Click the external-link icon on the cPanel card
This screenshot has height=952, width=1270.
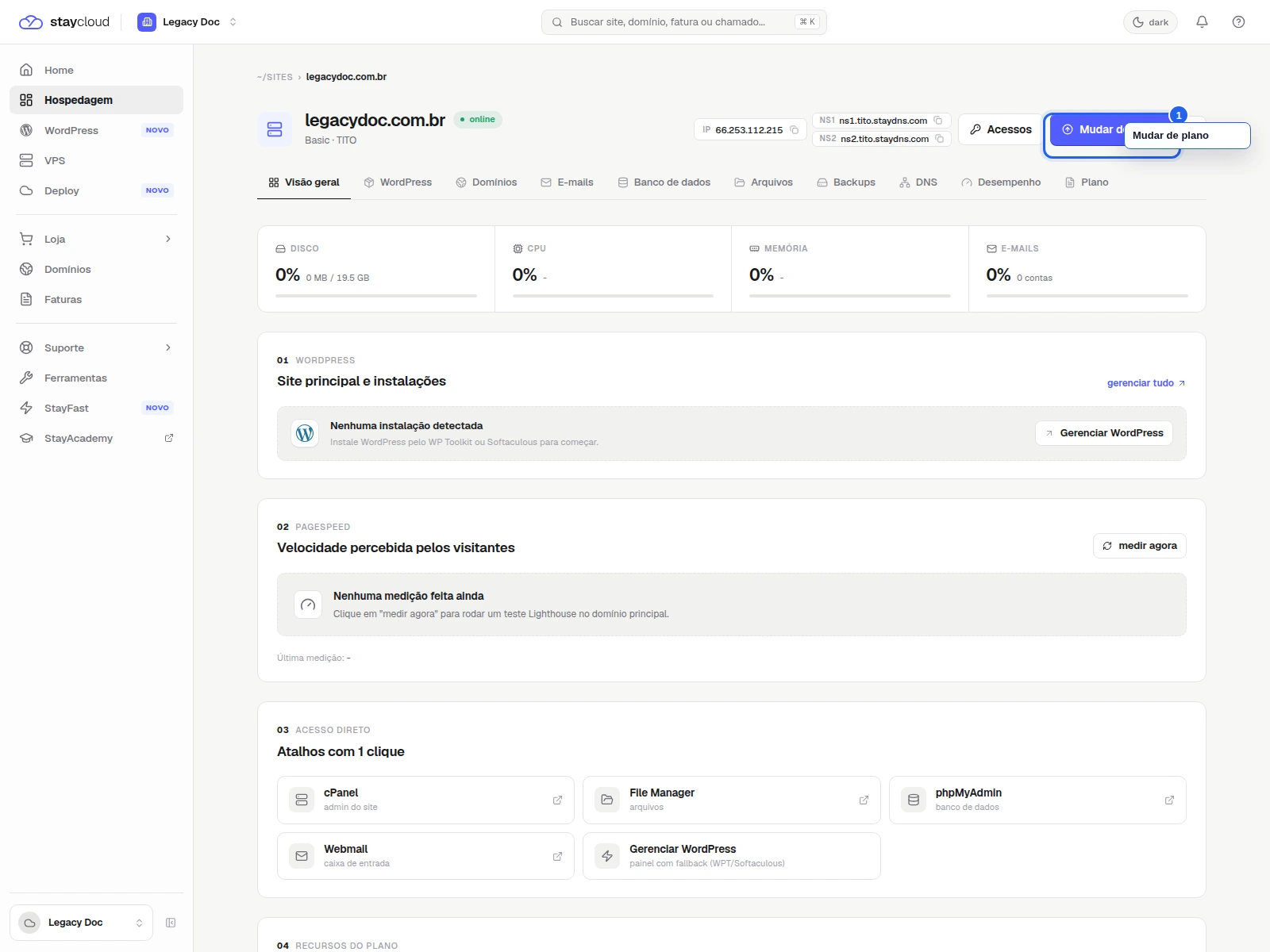click(557, 800)
